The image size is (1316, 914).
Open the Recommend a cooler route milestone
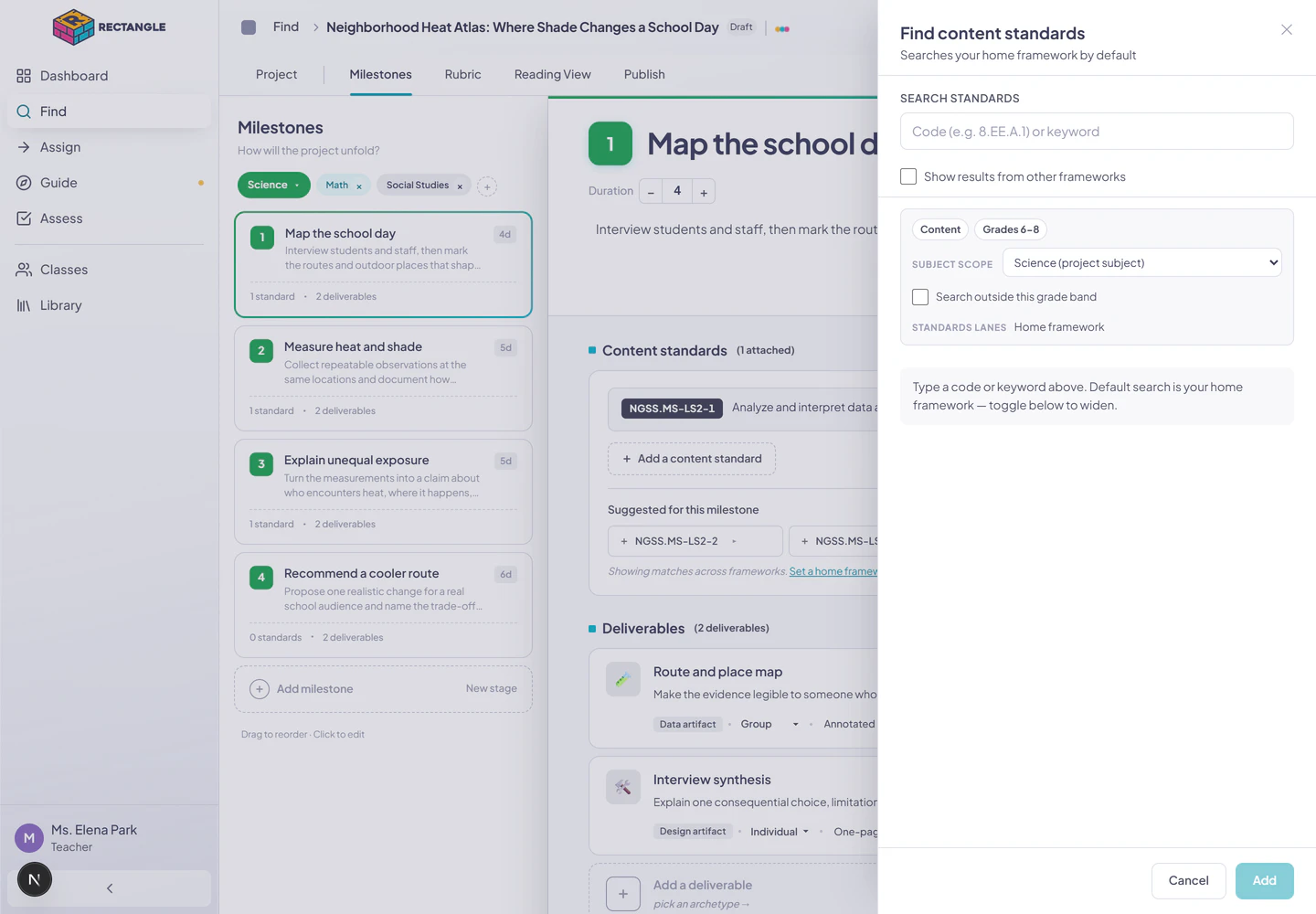pyautogui.click(x=383, y=605)
